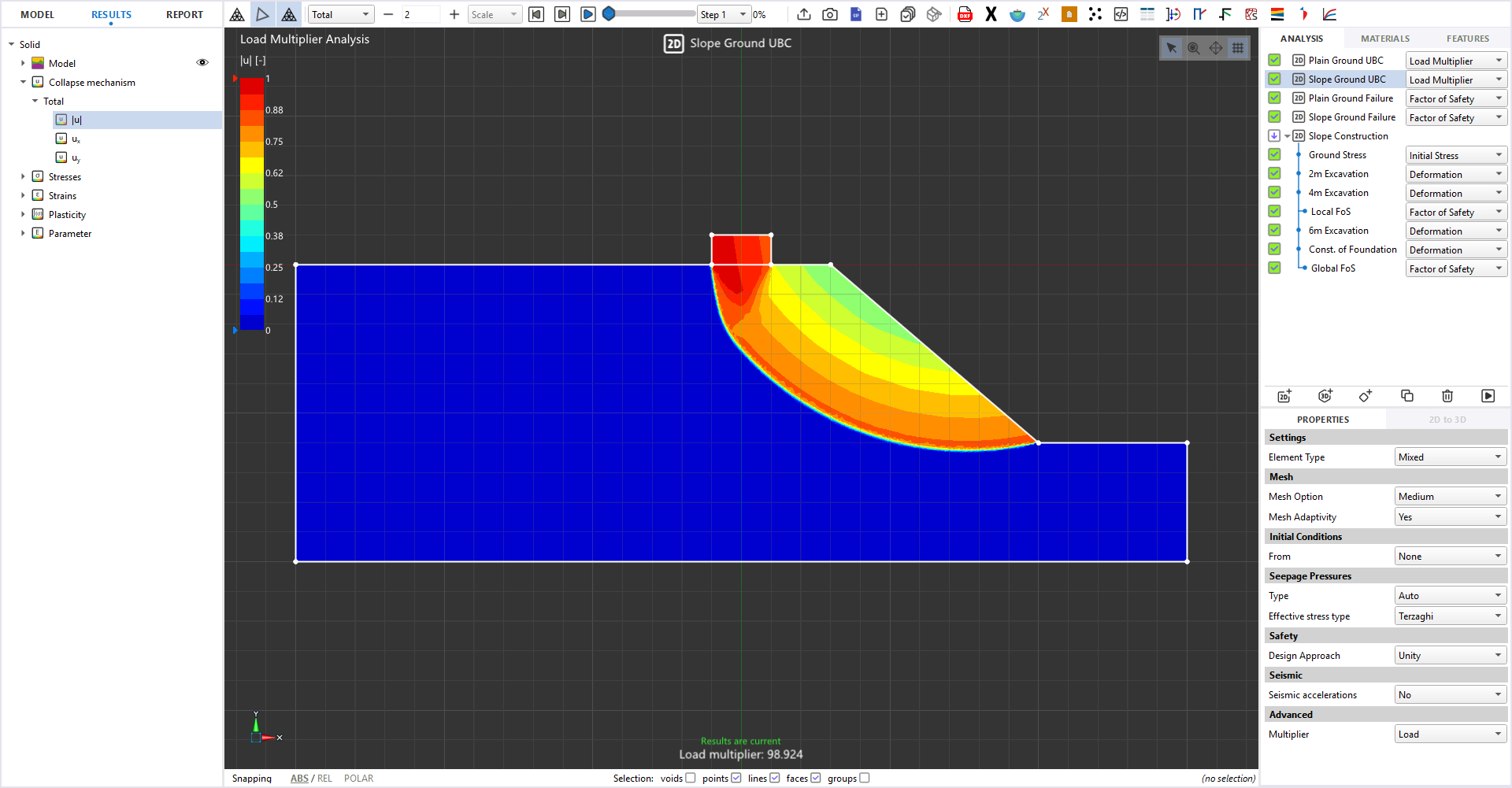Open the MATERIALS tab
Screen dimensions: 1512x788
click(x=1385, y=38)
